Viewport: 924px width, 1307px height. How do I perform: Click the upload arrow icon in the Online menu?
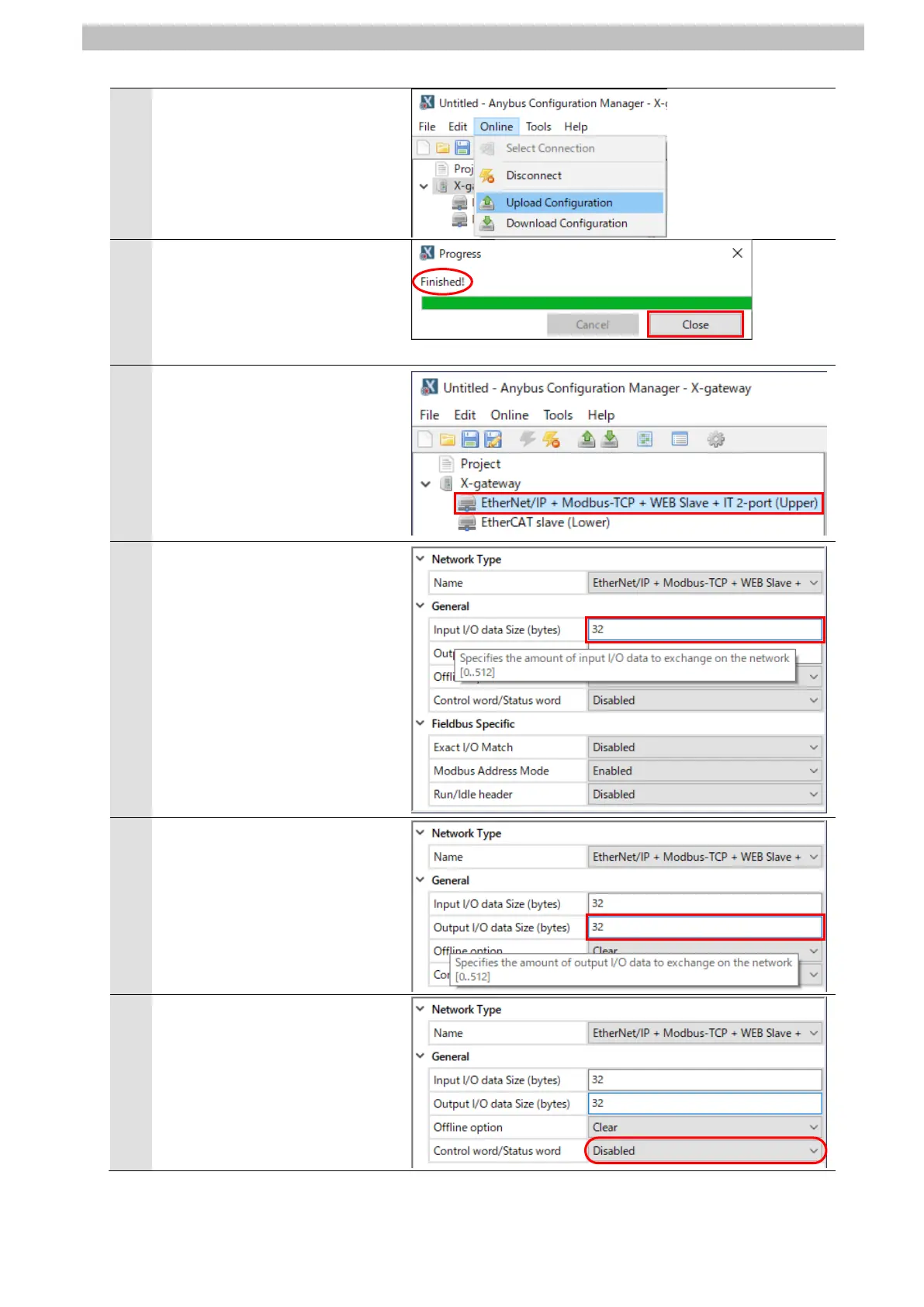click(x=487, y=203)
